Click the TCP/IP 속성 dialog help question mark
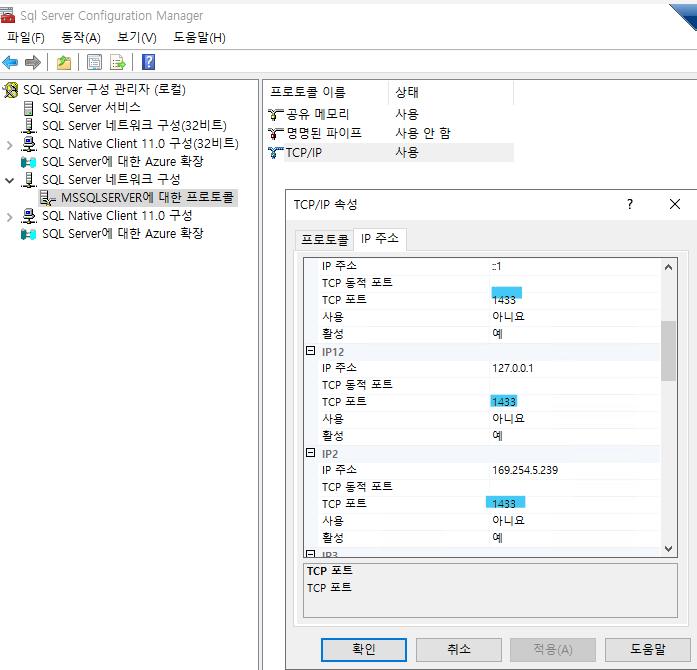697x670 pixels. coord(630,204)
